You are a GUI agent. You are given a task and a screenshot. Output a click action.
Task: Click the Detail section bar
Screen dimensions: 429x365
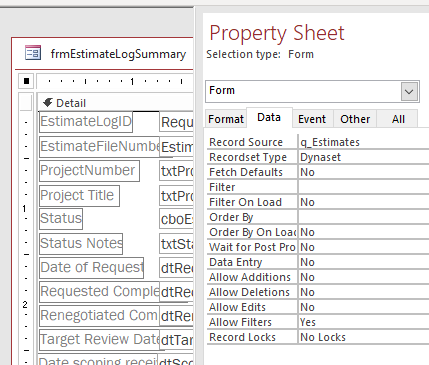click(115, 103)
